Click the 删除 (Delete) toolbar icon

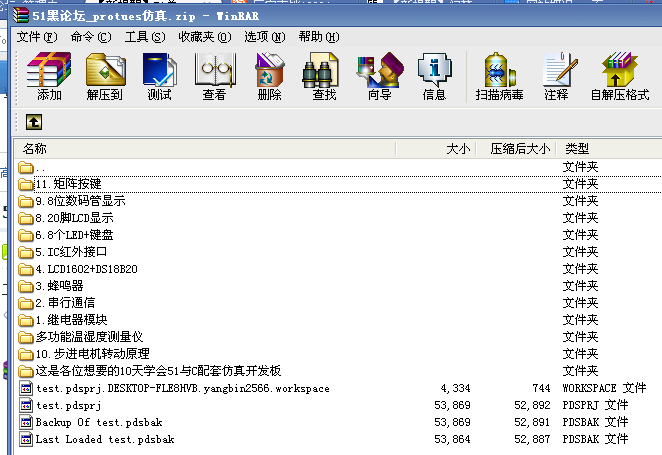269,76
